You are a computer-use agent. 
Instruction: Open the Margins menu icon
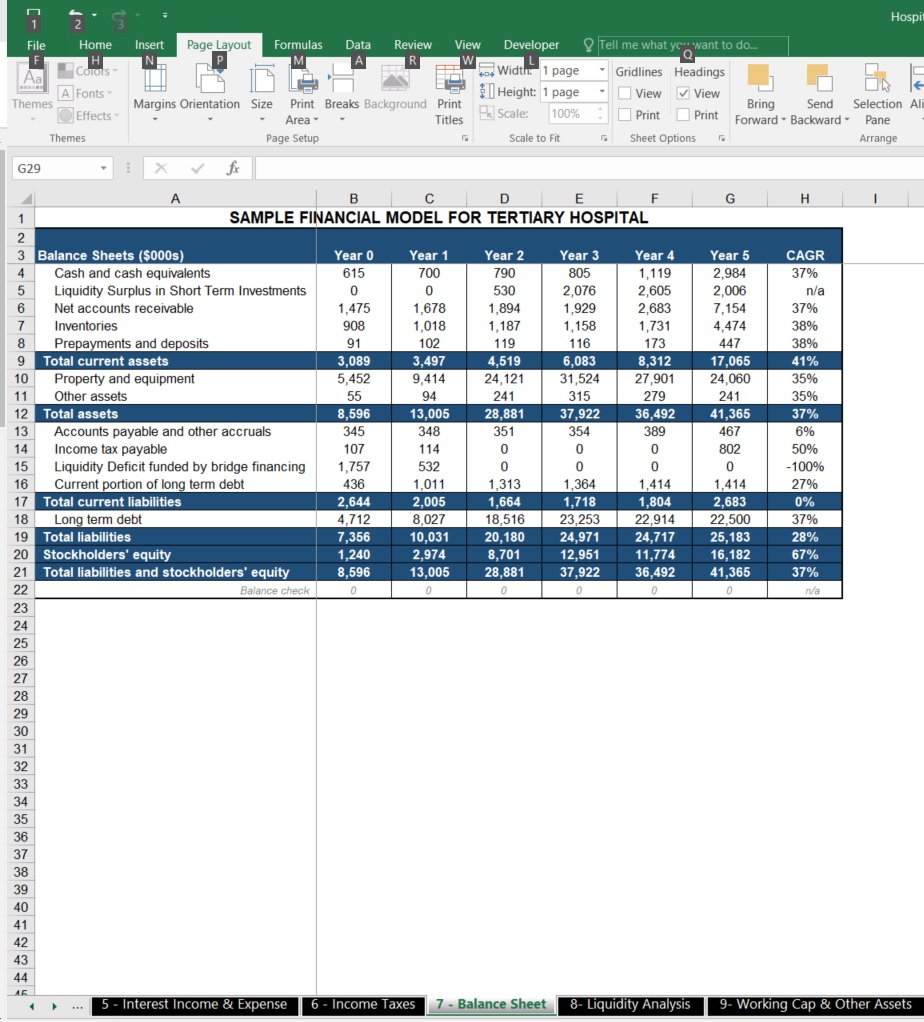click(x=154, y=78)
